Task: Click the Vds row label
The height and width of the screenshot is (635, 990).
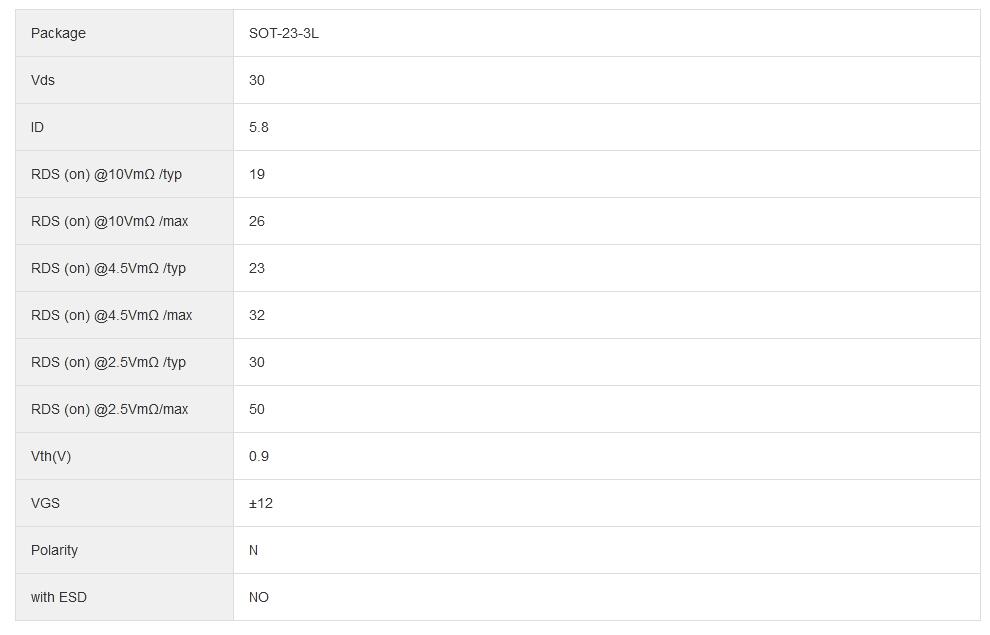Action: click(43, 80)
